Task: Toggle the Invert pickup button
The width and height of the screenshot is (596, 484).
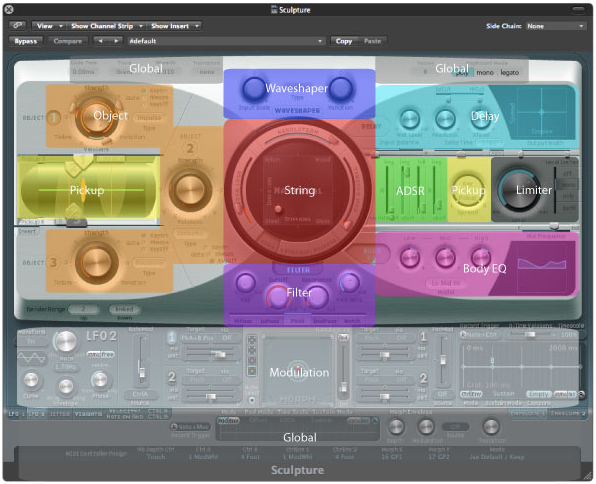Action: pos(27,231)
